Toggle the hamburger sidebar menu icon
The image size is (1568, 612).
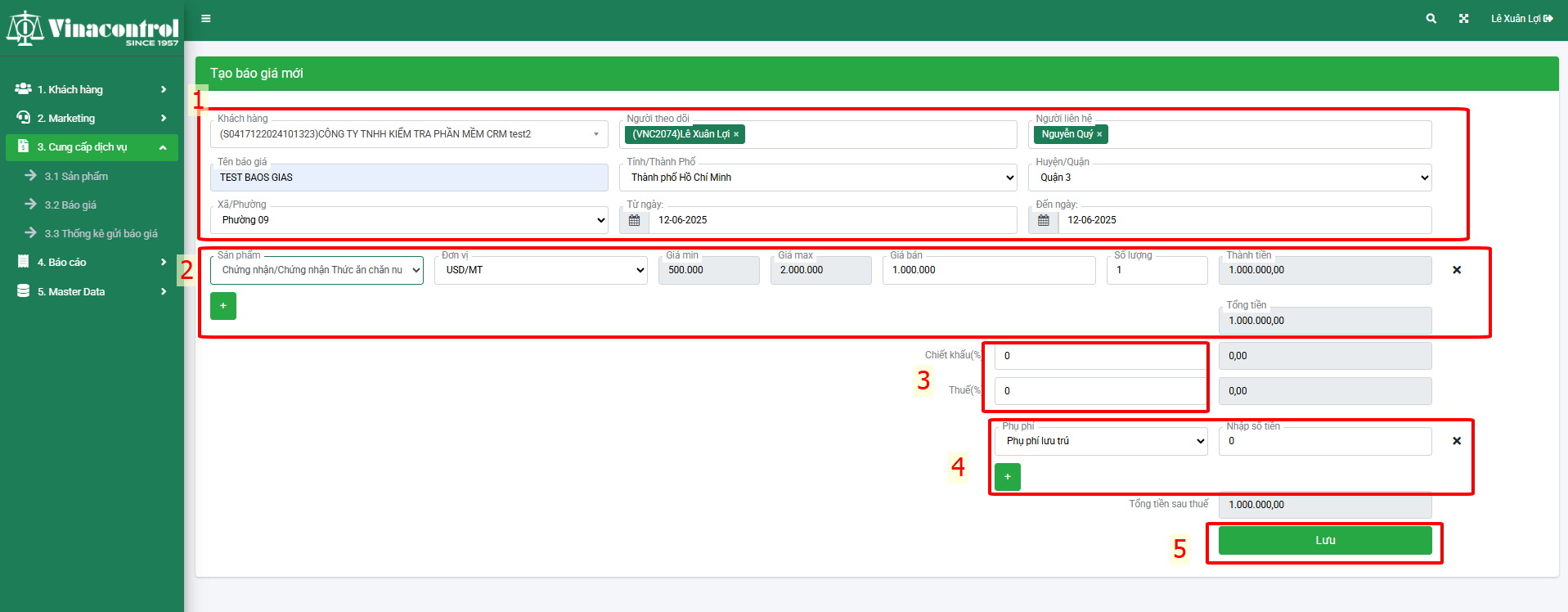pos(206,18)
